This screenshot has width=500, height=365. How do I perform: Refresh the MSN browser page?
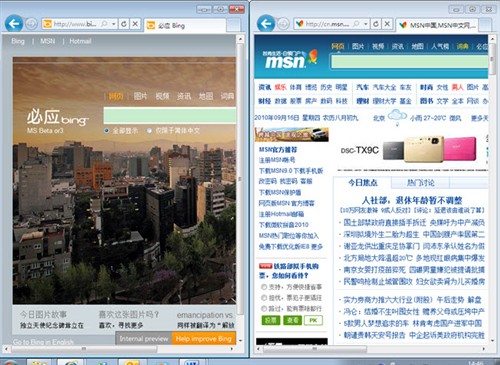[x=376, y=24]
